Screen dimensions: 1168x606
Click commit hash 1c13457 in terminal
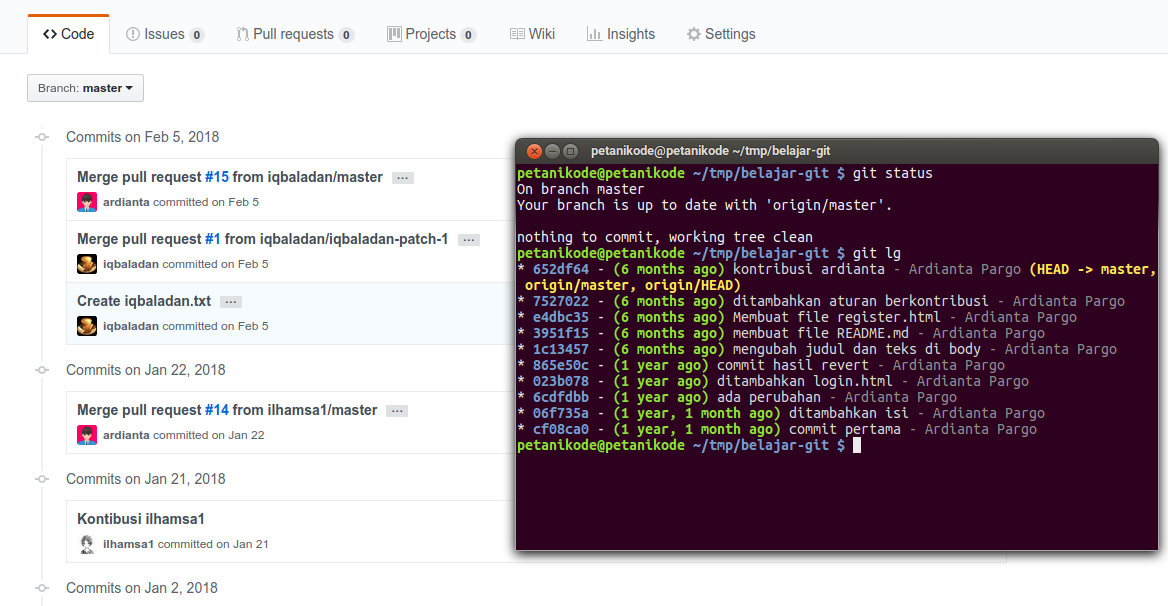(x=560, y=349)
